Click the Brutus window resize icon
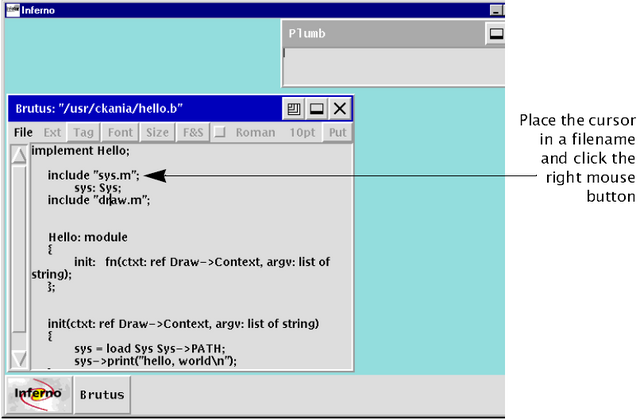Screen dimensions: 640x420 (293, 109)
